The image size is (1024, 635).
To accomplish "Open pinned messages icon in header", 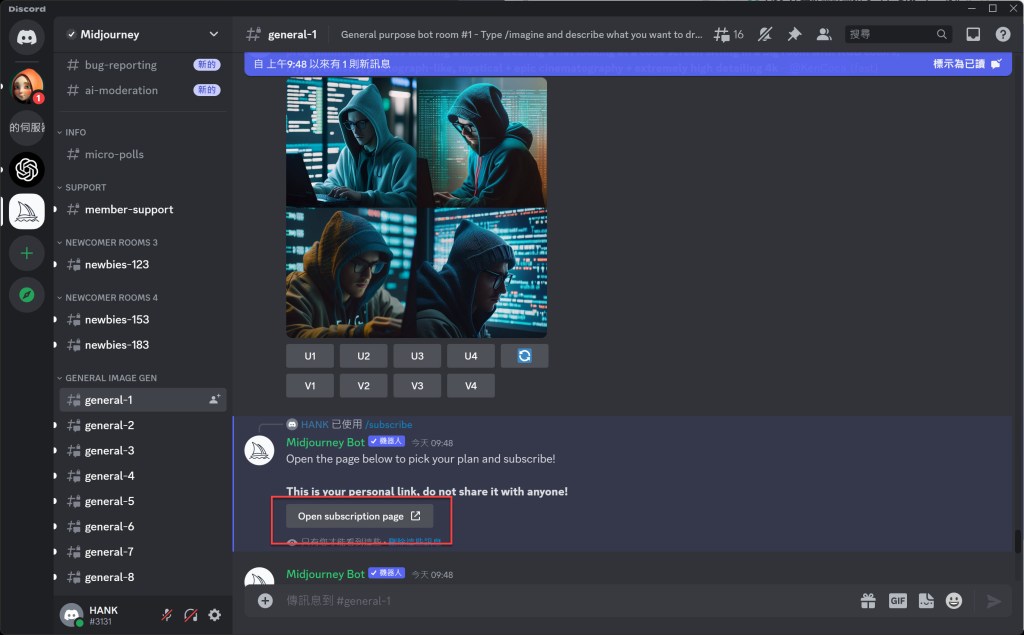I will pyautogui.click(x=794, y=34).
